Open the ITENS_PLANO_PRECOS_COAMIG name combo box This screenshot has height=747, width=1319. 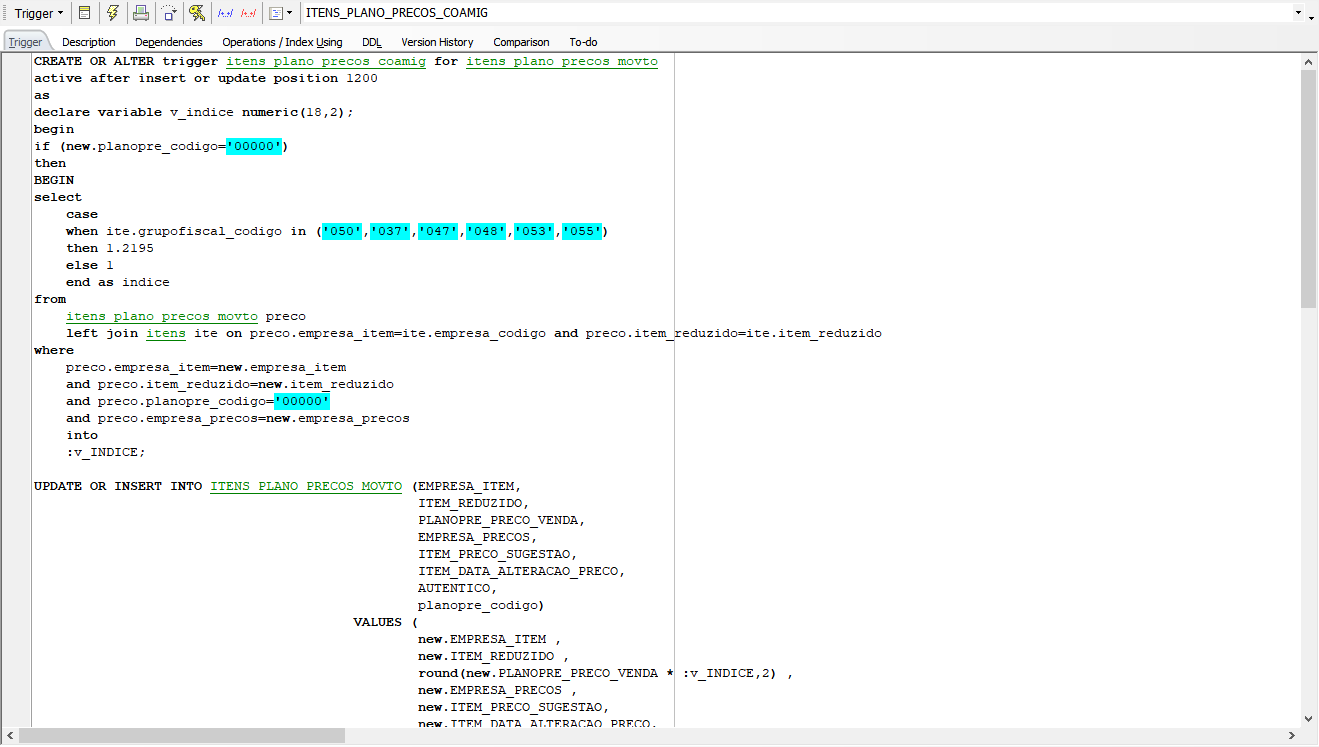click(804, 13)
